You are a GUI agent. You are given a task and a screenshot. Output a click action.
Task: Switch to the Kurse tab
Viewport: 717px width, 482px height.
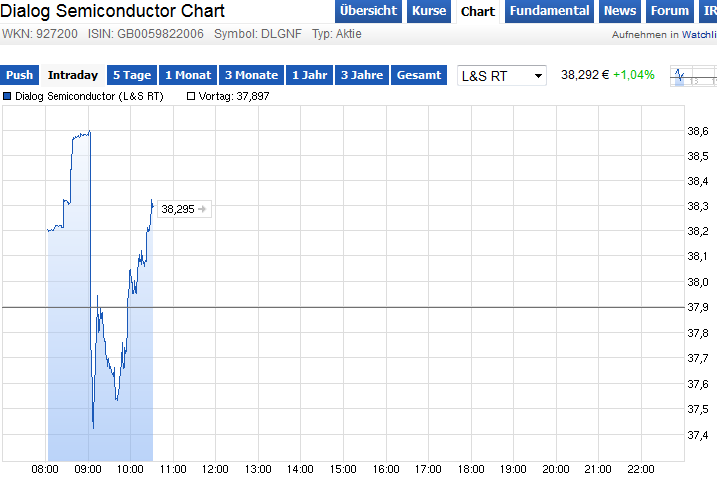click(x=429, y=11)
